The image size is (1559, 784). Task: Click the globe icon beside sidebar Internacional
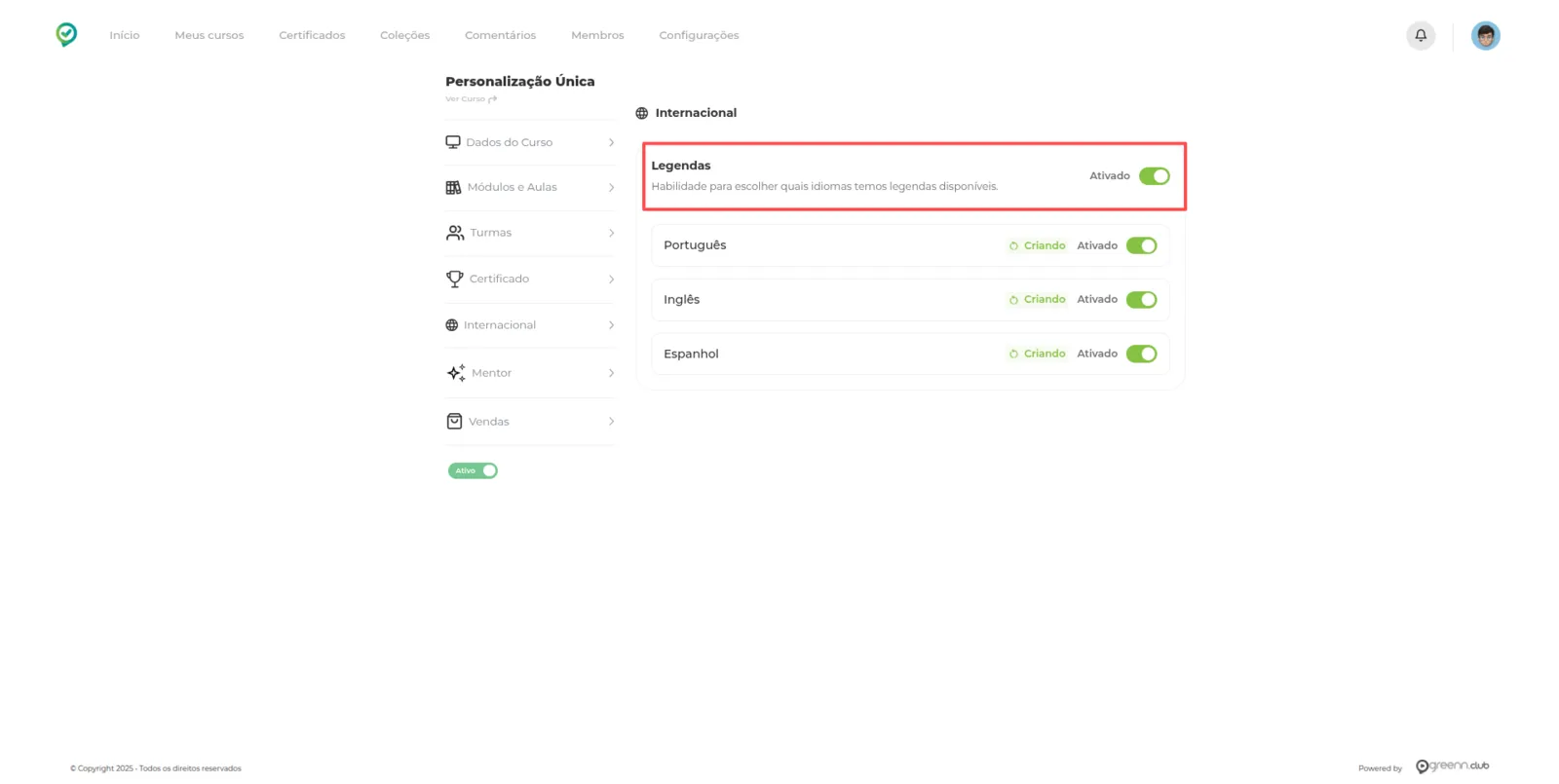(x=451, y=325)
